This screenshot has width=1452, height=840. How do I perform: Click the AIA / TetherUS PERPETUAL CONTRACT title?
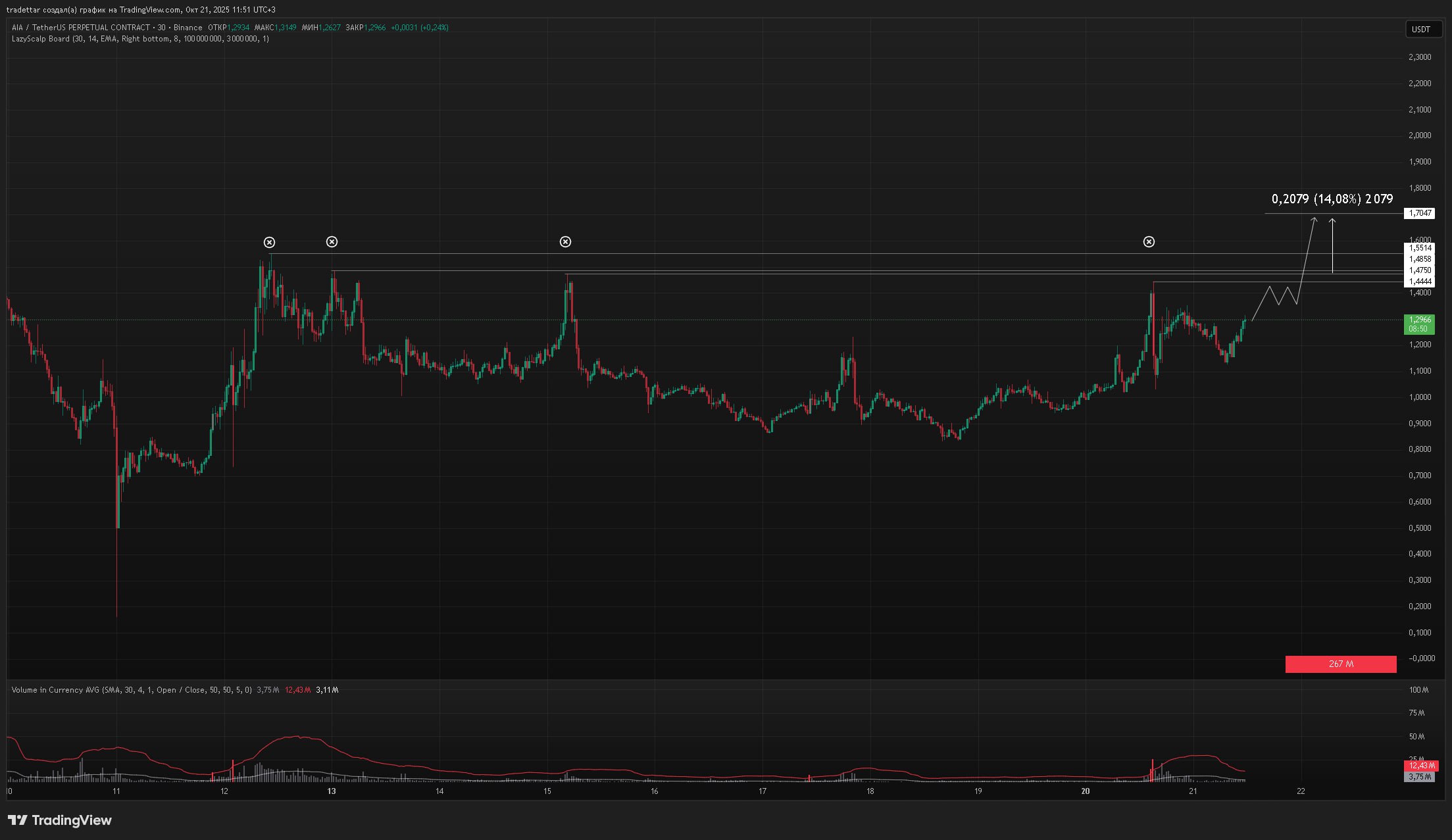[x=80, y=28]
